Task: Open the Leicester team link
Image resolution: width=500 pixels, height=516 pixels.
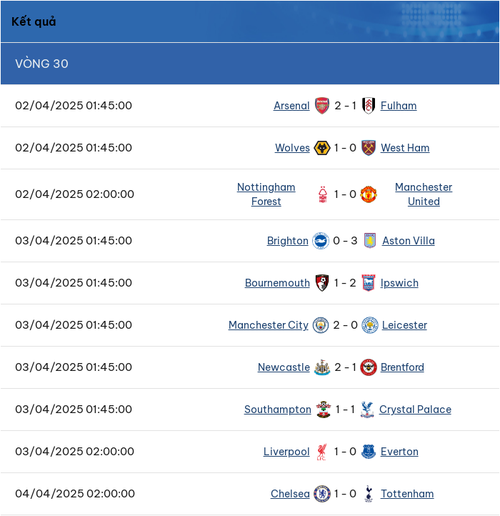Action: (x=404, y=325)
